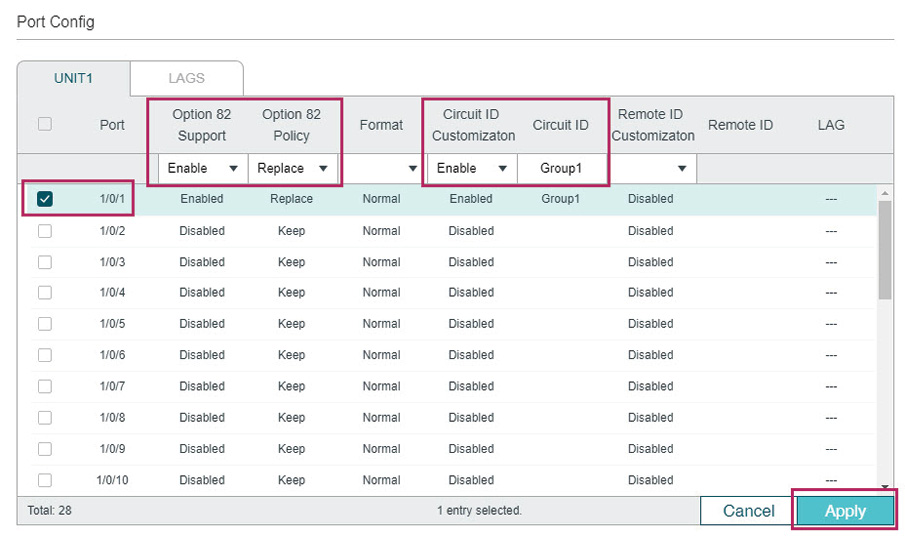Expand the Format dropdown

(382, 169)
